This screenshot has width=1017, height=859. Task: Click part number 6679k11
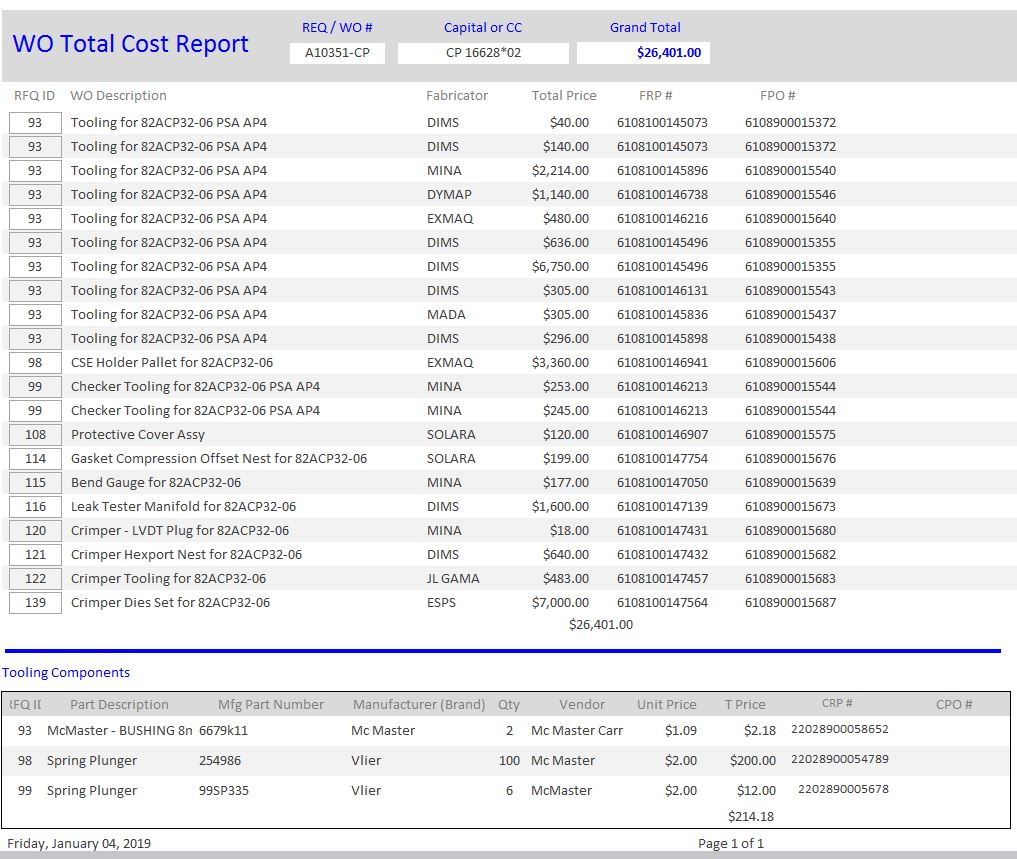223,731
